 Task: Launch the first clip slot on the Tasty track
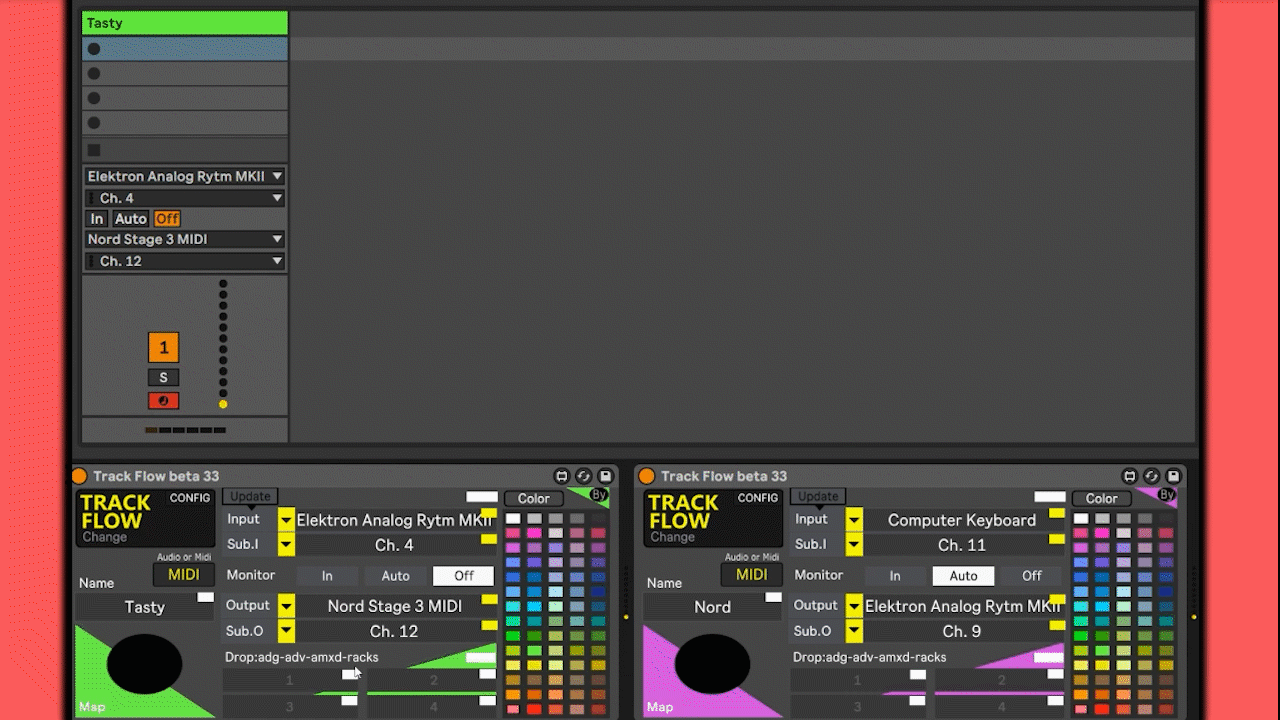pyautogui.click(x=94, y=49)
